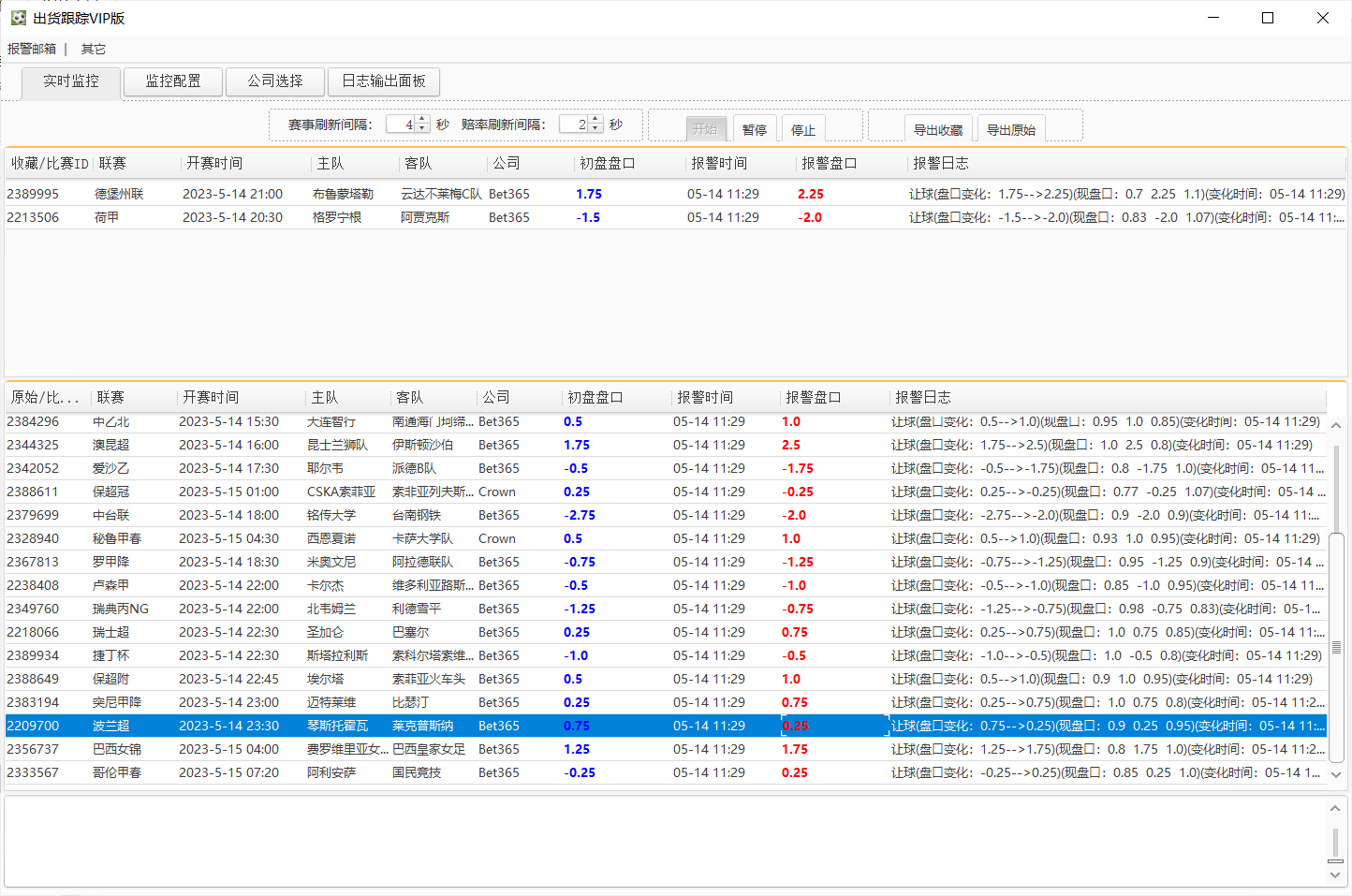The height and width of the screenshot is (896, 1352).
Task: Click the 暂停 button
Action: tap(755, 129)
